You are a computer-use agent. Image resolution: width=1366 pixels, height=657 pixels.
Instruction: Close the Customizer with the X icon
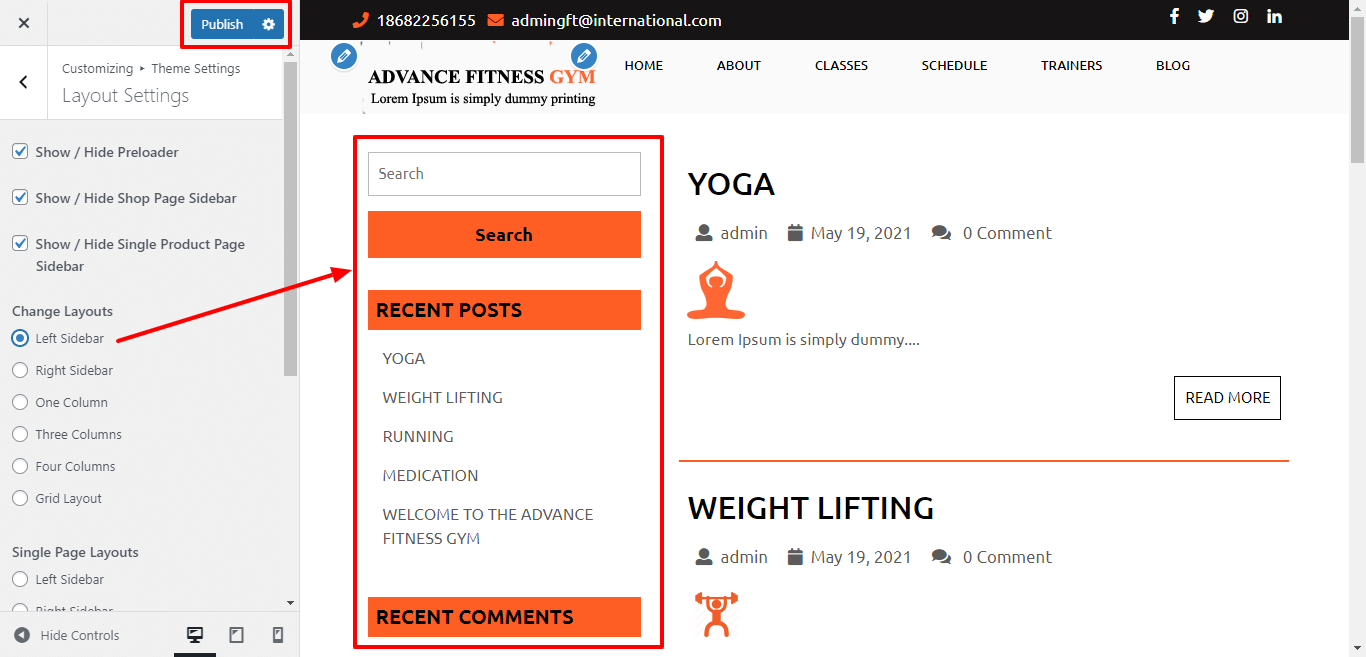click(x=24, y=23)
